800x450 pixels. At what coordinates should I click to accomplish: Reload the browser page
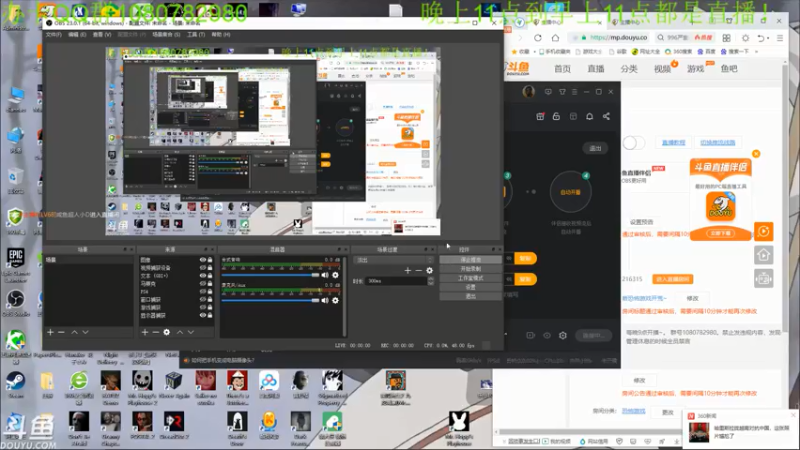pos(538,38)
